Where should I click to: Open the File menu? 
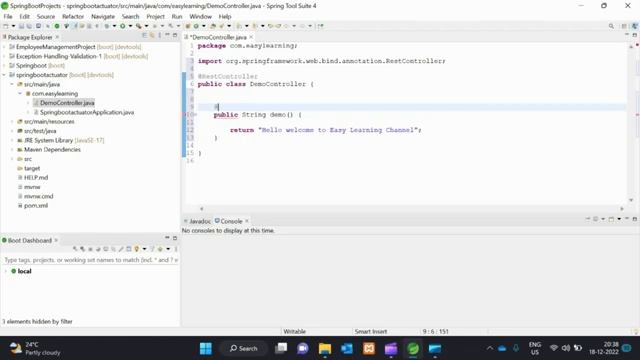tap(8, 16)
